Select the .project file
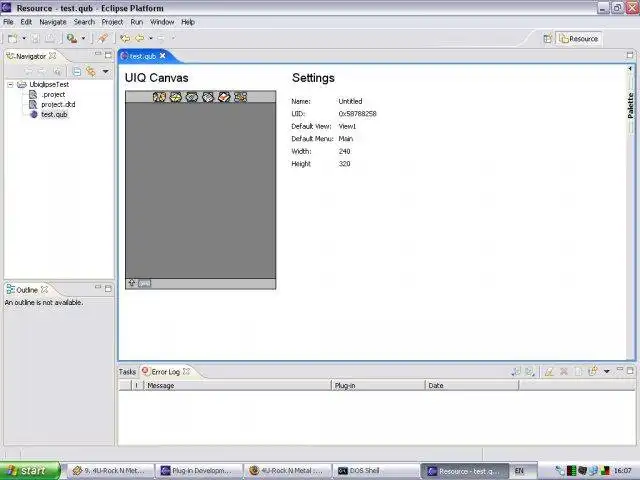This screenshot has height=480, width=640. coord(47,95)
